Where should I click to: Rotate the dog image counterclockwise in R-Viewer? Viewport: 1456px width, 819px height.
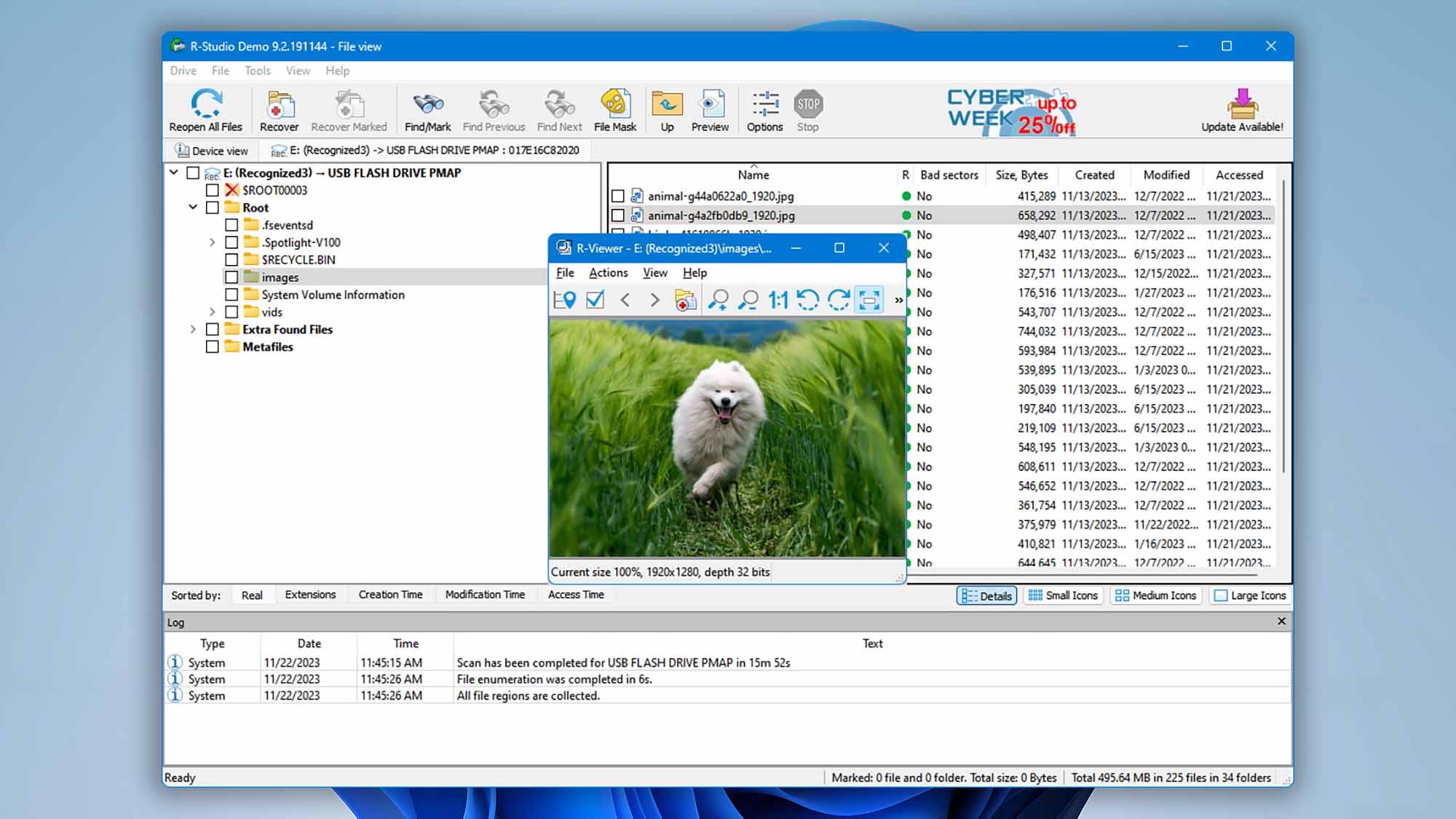pyautogui.click(x=808, y=300)
